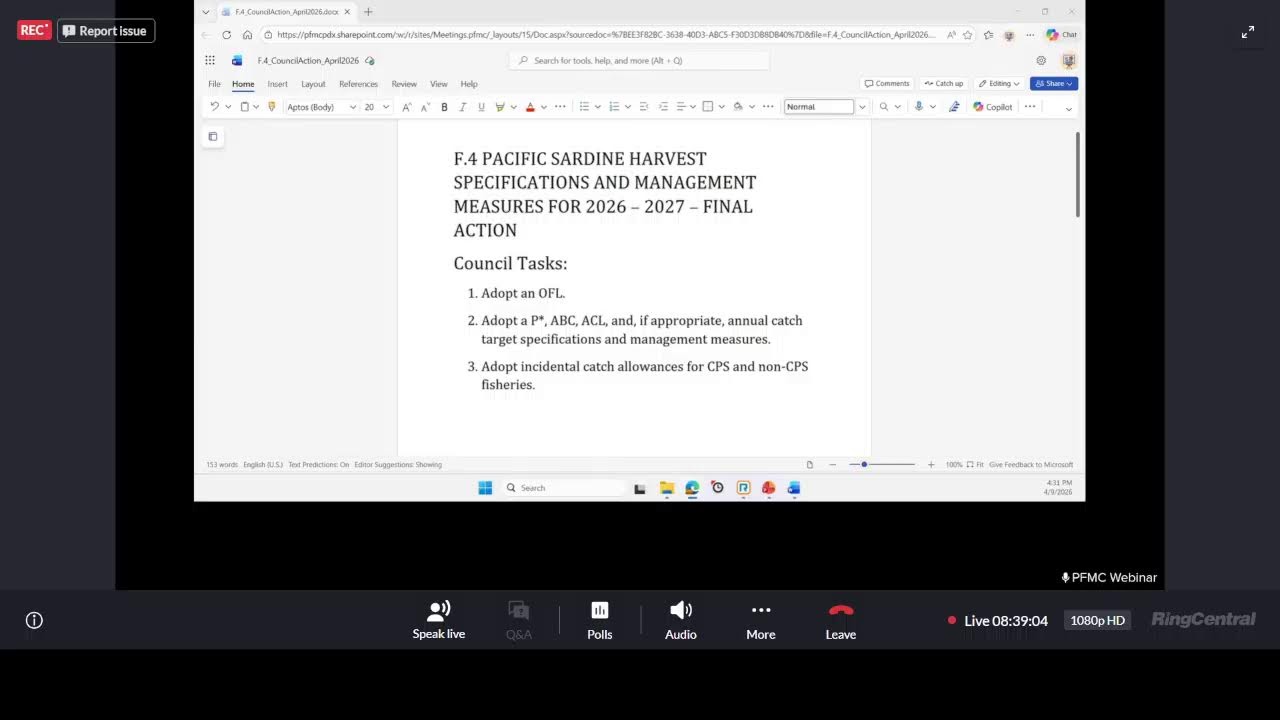Screen dimensions: 1280x720
Task: Click the Audio speaker control
Action: [x=681, y=620]
